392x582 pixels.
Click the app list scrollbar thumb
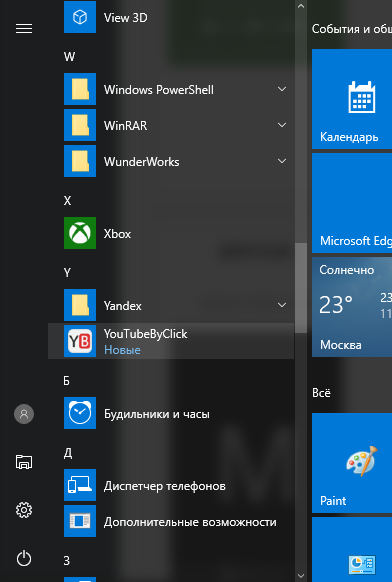[301, 288]
